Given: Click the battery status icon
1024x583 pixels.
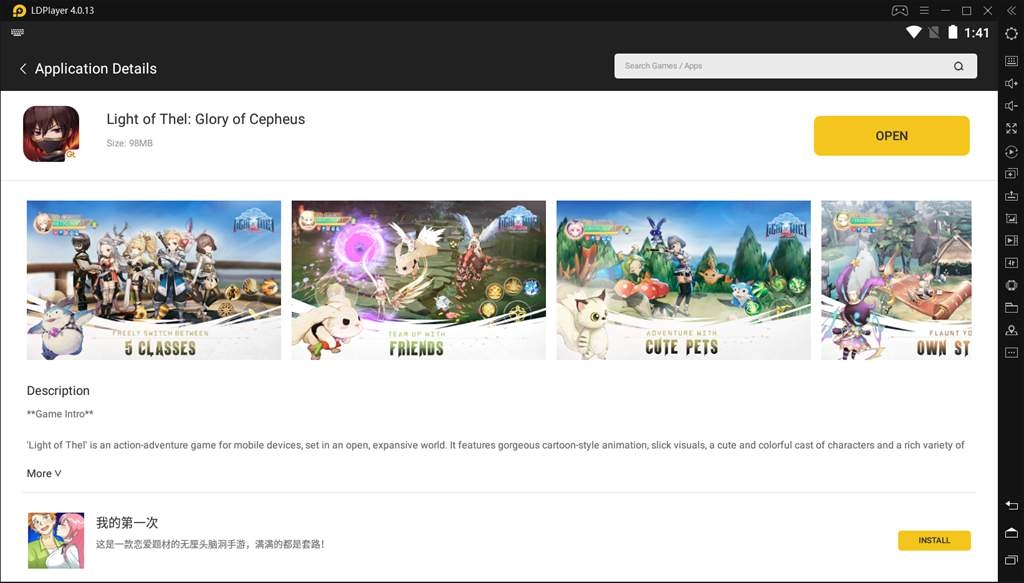Looking at the screenshot, I should [x=953, y=33].
